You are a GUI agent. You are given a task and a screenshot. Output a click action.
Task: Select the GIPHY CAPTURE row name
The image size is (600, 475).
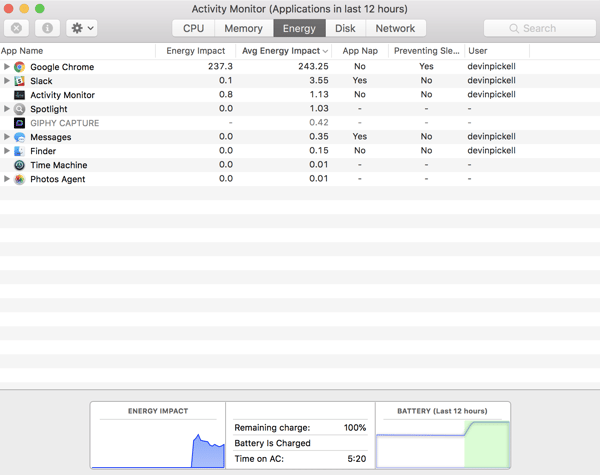[x=65, y=123]
